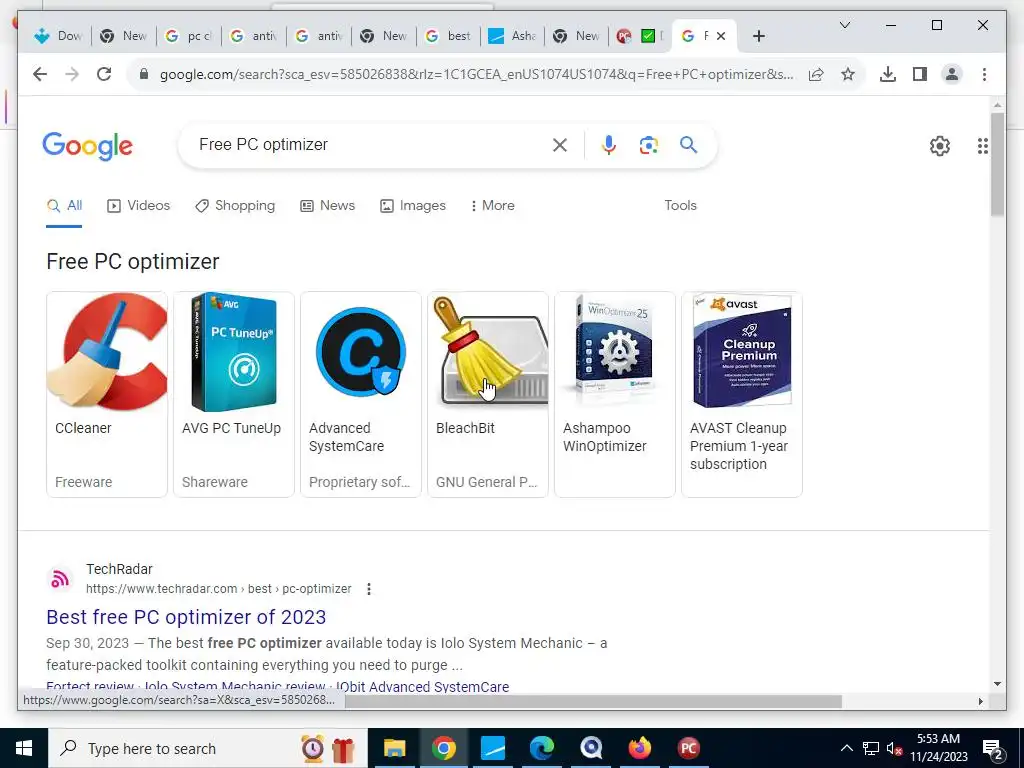Open the Google apps grid

point(982,146)
